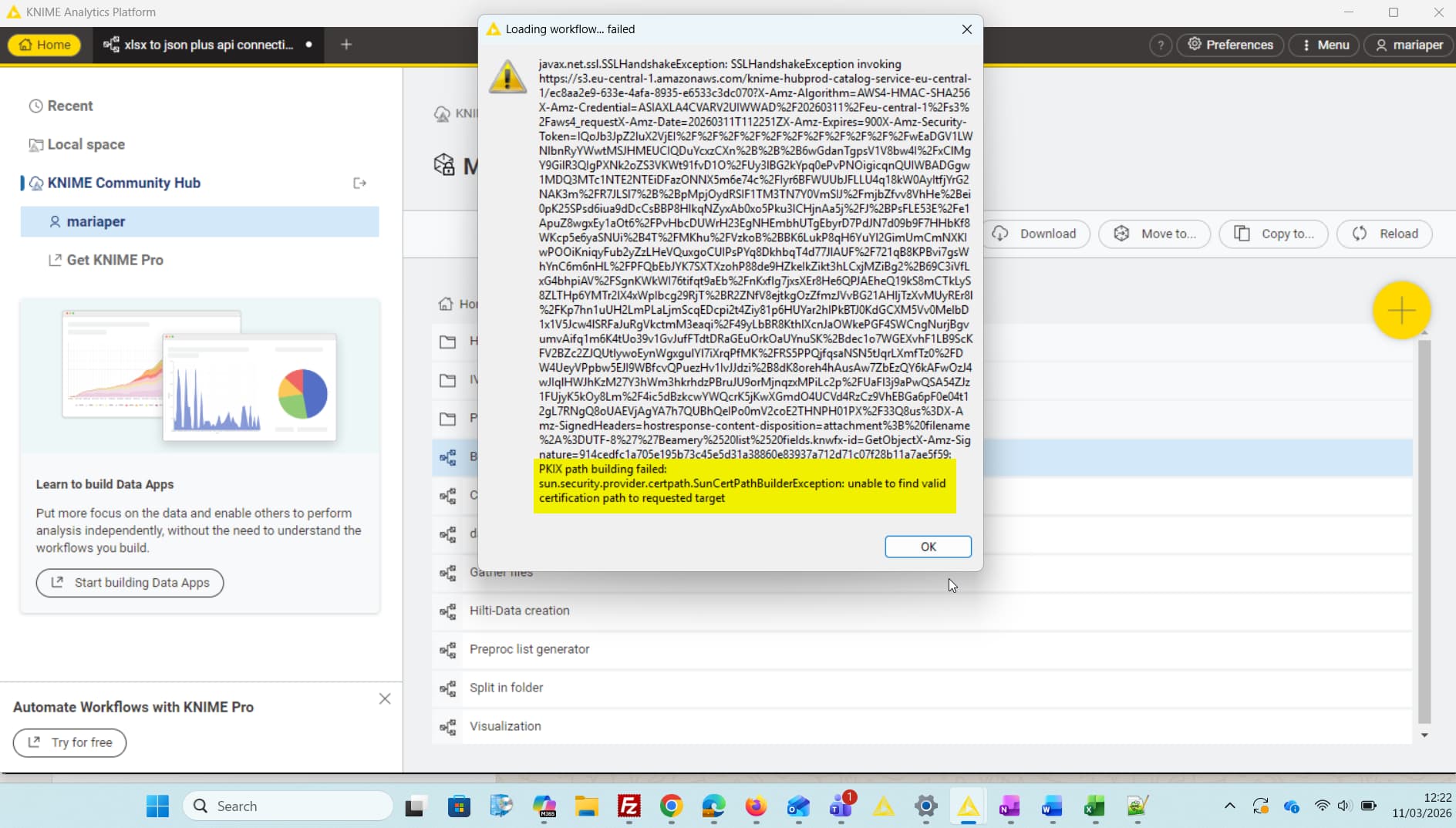
Task: Open the Home tab
Action: 45,45
